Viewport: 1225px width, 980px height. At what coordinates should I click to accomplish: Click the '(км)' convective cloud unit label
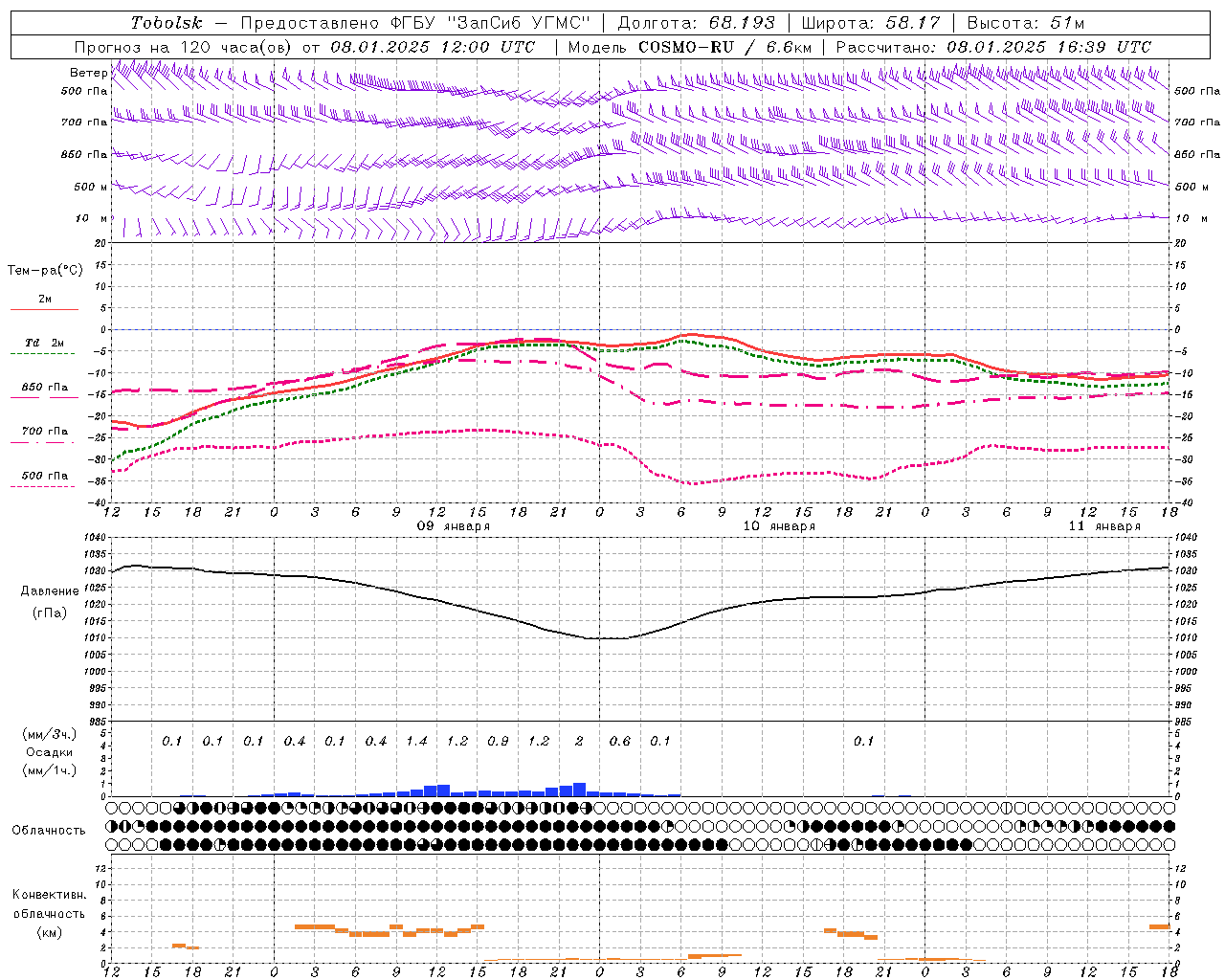pyautogui.click(x=49, y=931)
